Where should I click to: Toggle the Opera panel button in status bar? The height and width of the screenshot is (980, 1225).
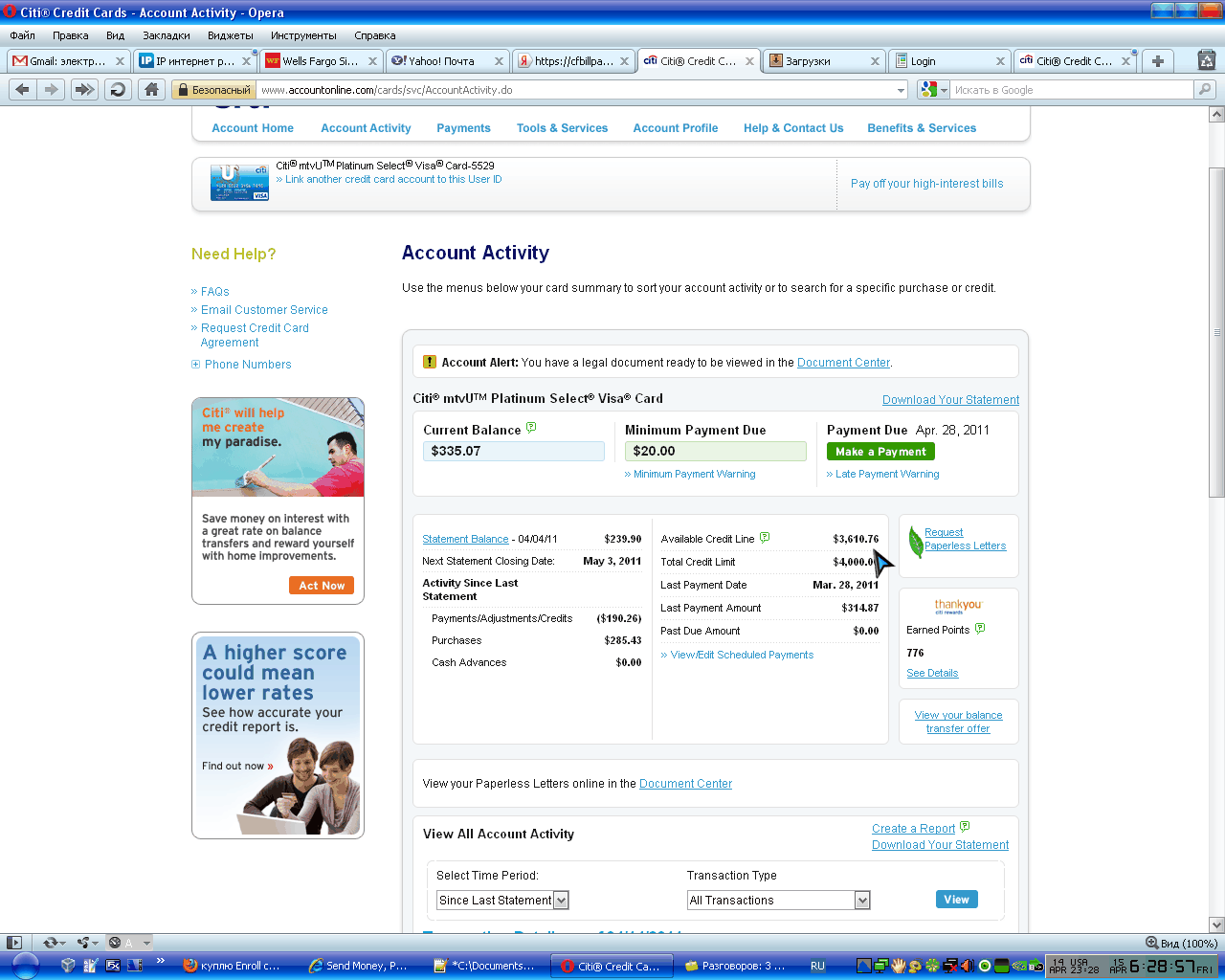click(13, 943)
